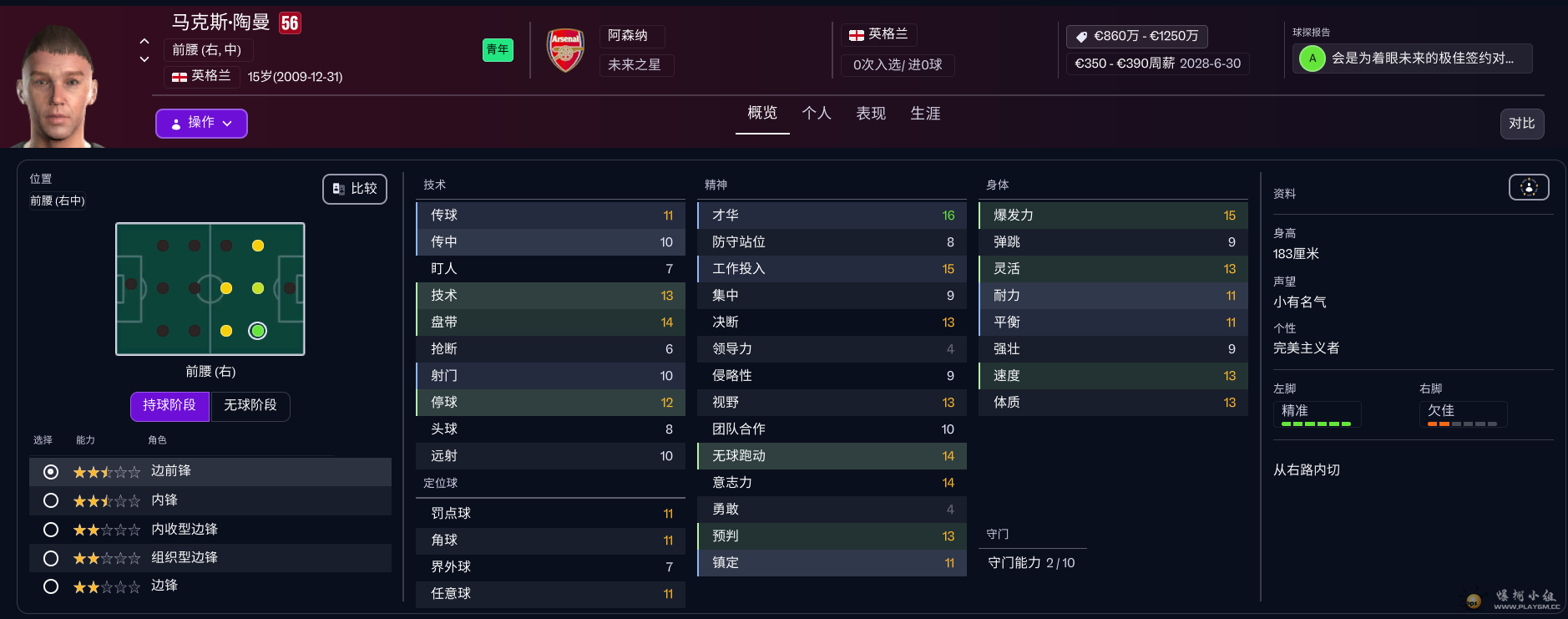
Task: Click the left foot 精准 rating bar
Action: (1316, 424)
